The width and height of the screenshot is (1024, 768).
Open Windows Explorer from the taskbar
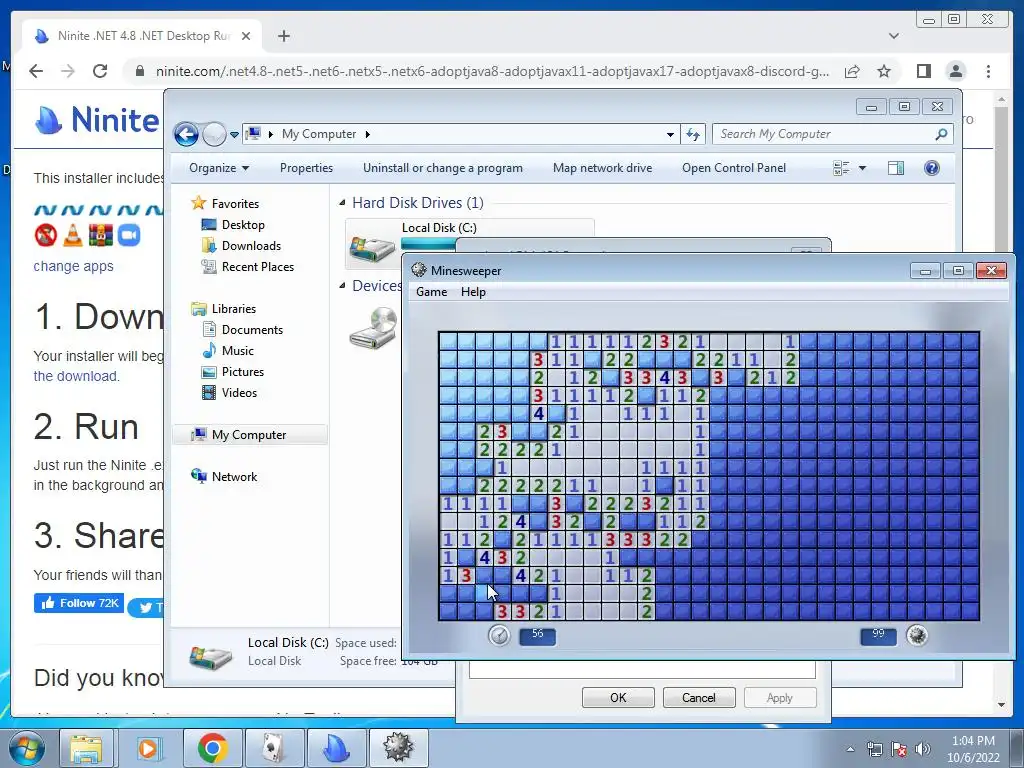tap(86, 748)
